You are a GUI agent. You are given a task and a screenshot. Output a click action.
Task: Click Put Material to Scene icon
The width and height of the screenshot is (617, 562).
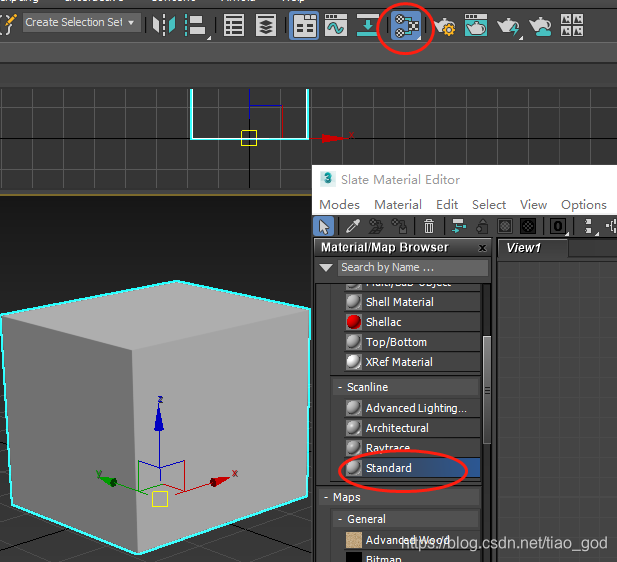[x=376, y=226]
